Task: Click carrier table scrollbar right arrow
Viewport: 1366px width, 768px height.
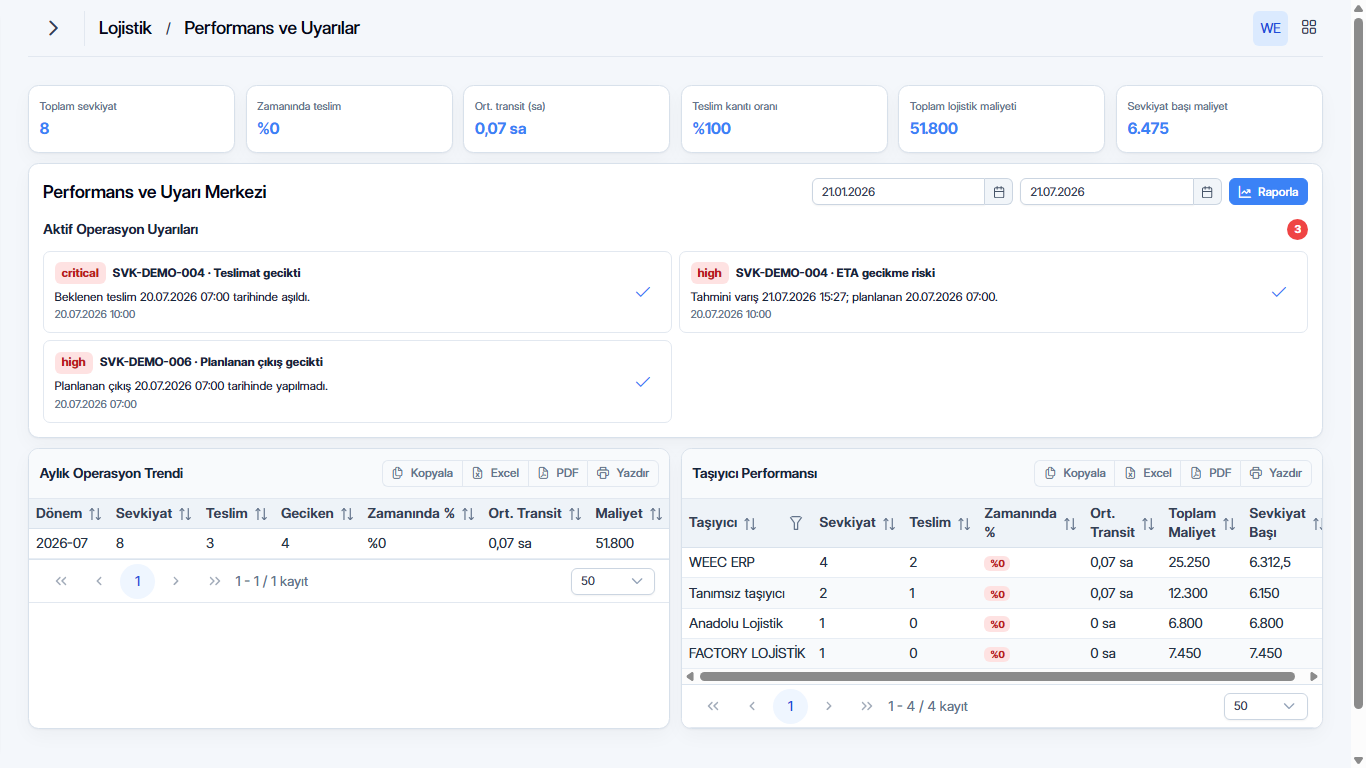Action: pyautogui.click(x=1314, y=677)
